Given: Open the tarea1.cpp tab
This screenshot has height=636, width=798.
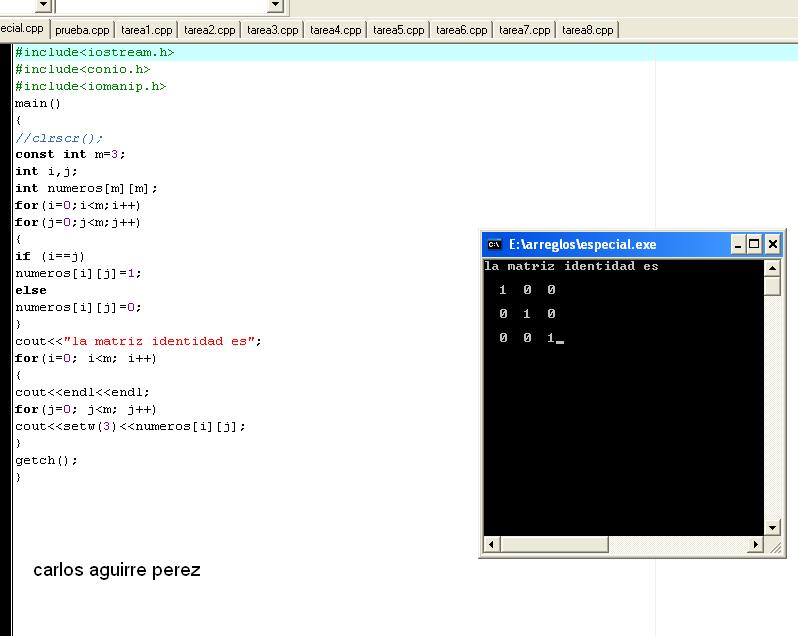Looking at the screenshot, I should click(147, 30).
